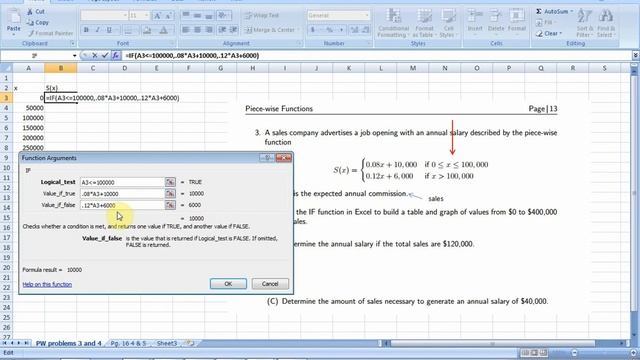Click OK in Function Arguments dialog
Screen dimensions: 640x360
(228, 284)
